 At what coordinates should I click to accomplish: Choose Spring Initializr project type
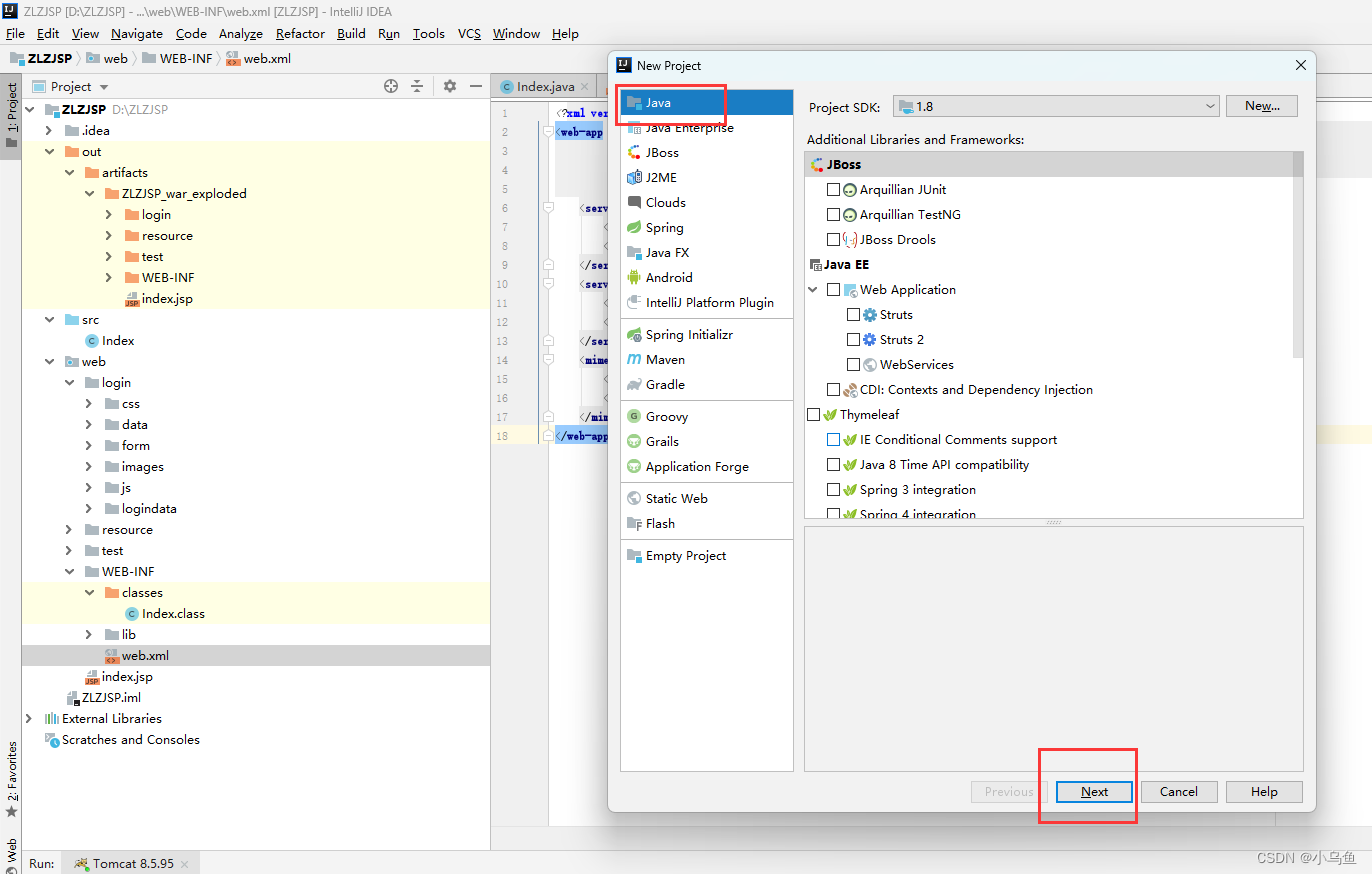[x=706, y=335]
